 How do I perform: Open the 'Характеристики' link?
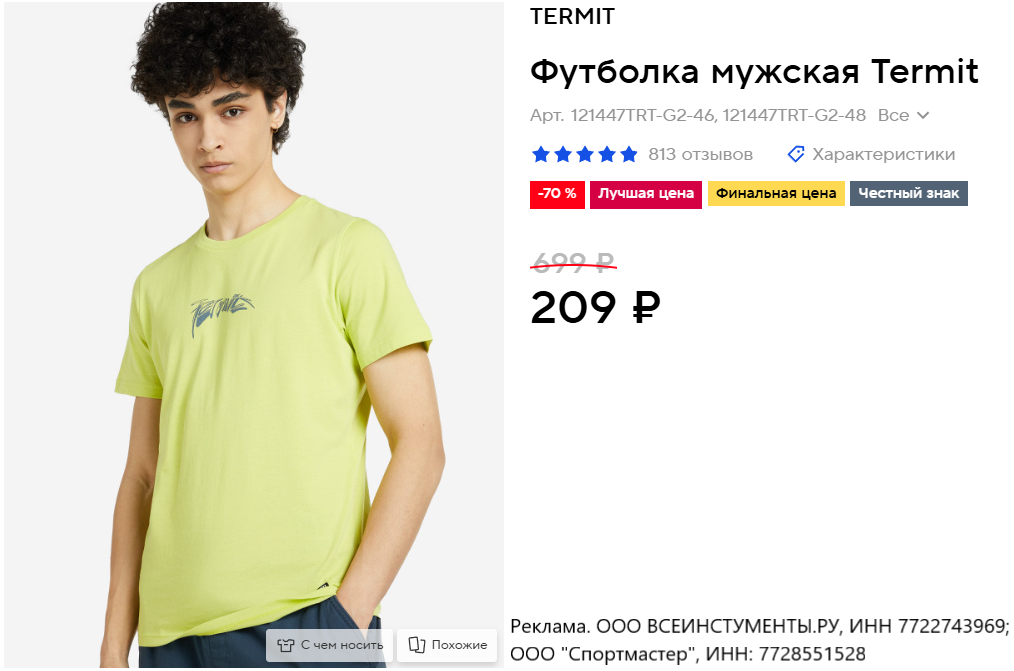(883, 154)
